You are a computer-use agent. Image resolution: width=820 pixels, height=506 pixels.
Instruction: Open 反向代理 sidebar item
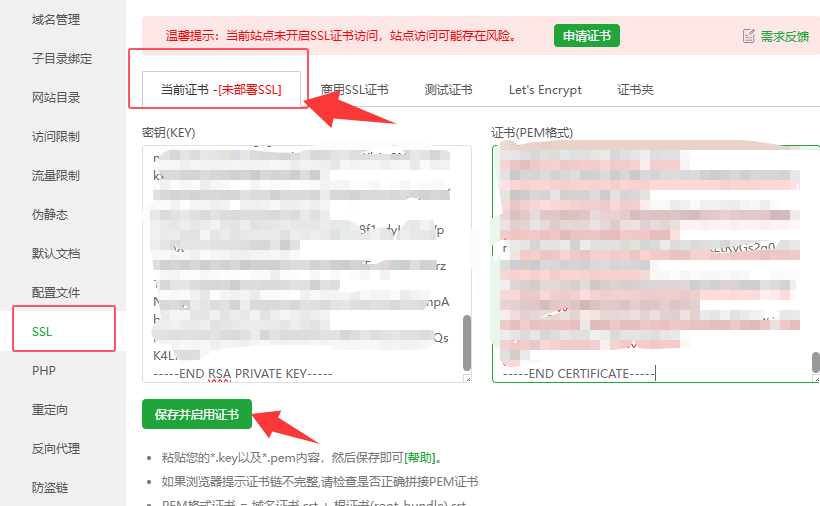pyautogui.click(x=56, y=448)
